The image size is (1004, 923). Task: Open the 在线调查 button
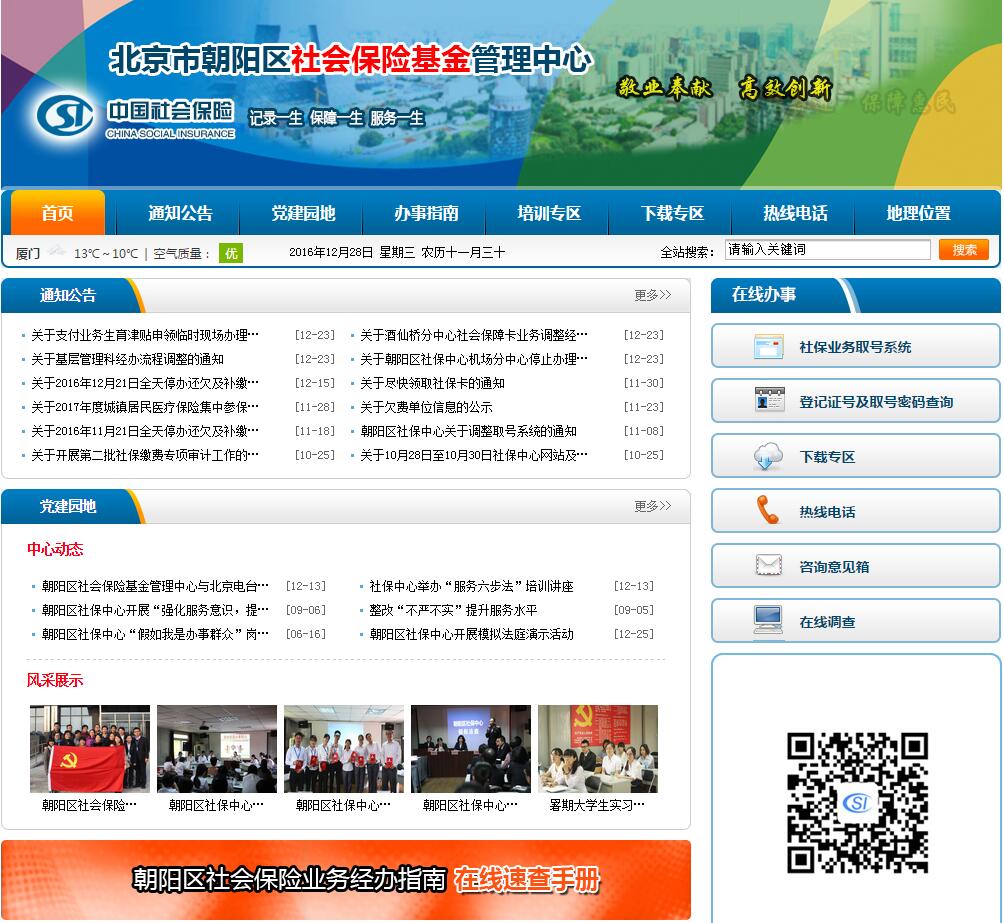855,621
